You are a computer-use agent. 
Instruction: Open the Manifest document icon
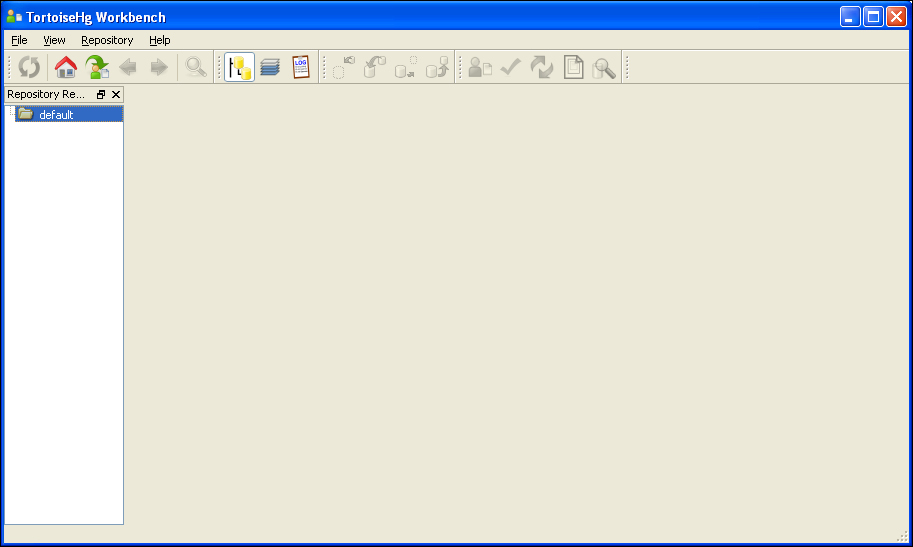tap(573, 67)
